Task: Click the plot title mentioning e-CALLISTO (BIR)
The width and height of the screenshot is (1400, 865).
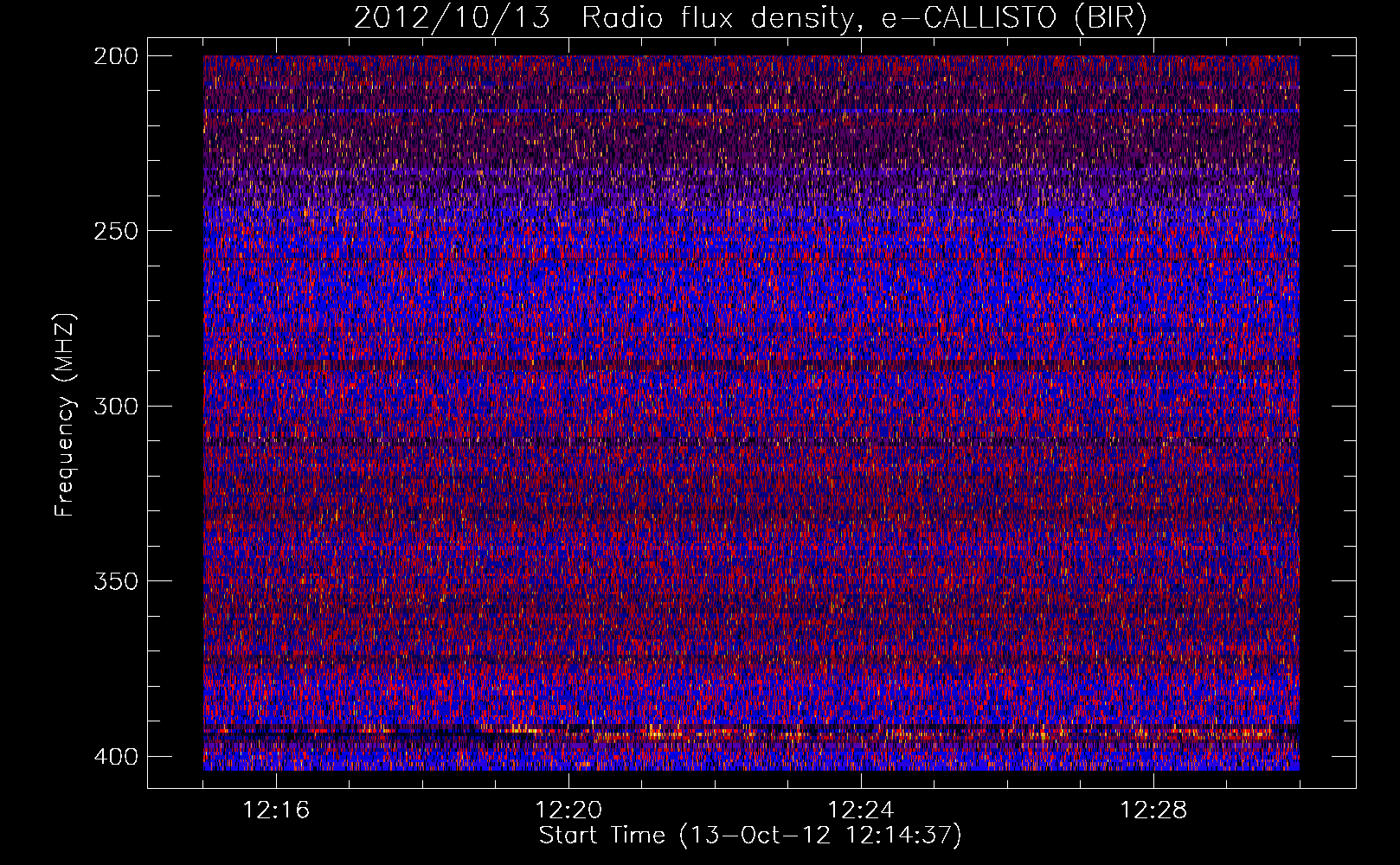Action: tap(750, 18)
